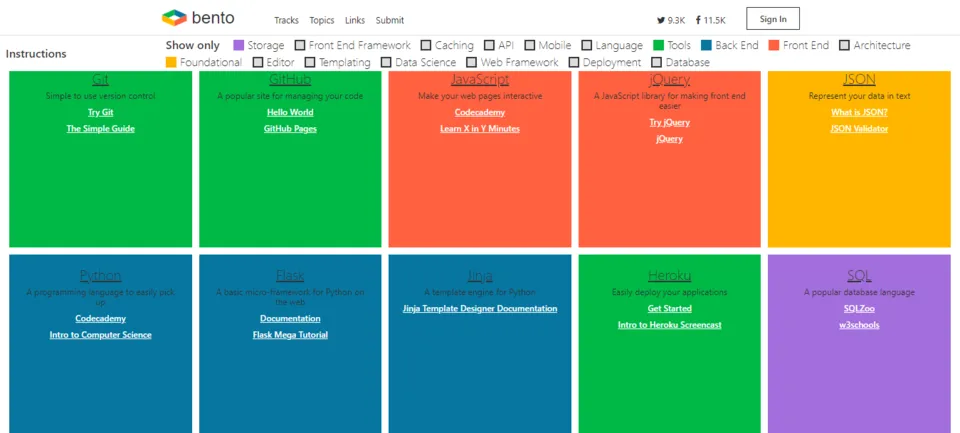
Task: Click the bento logo icon
Action: (x=174, y=18)
